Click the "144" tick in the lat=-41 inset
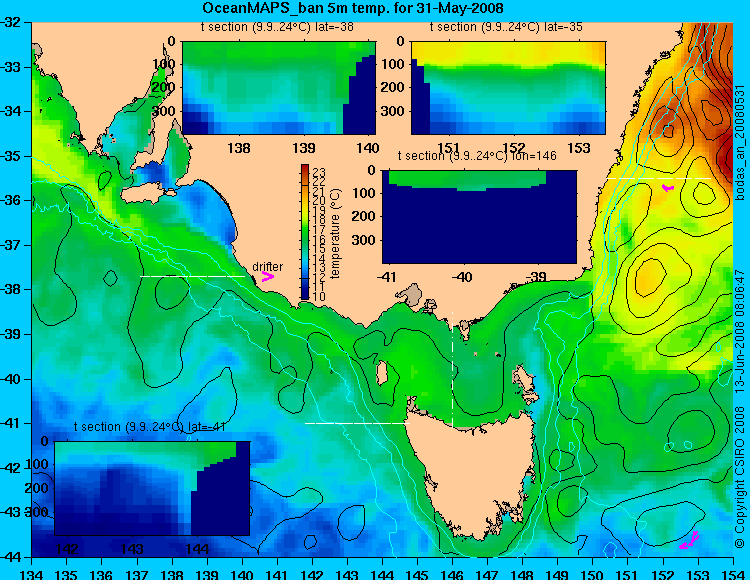This screenshot has width=750, height=580. click(x=196, y=548)
